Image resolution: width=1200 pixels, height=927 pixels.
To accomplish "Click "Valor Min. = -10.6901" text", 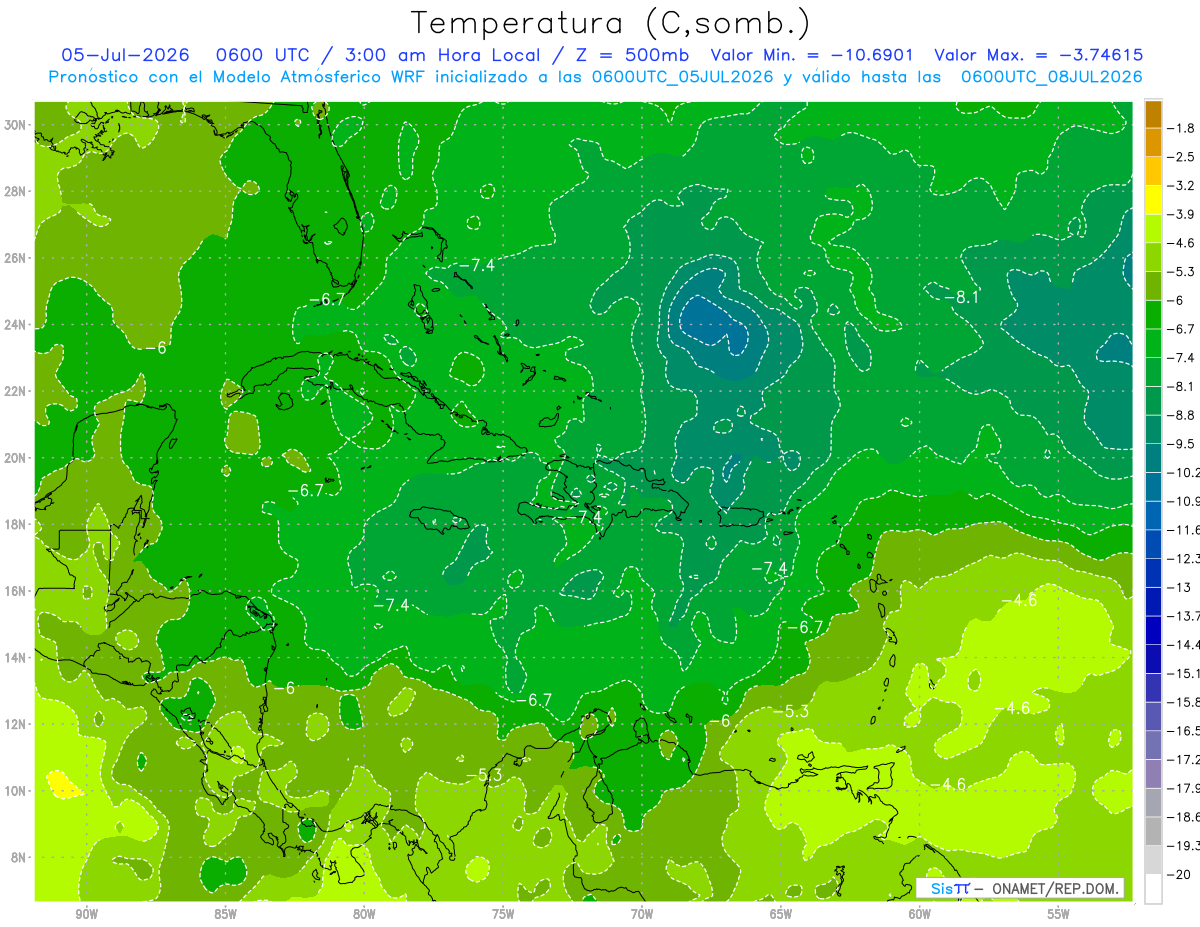I will pos(814,55).
